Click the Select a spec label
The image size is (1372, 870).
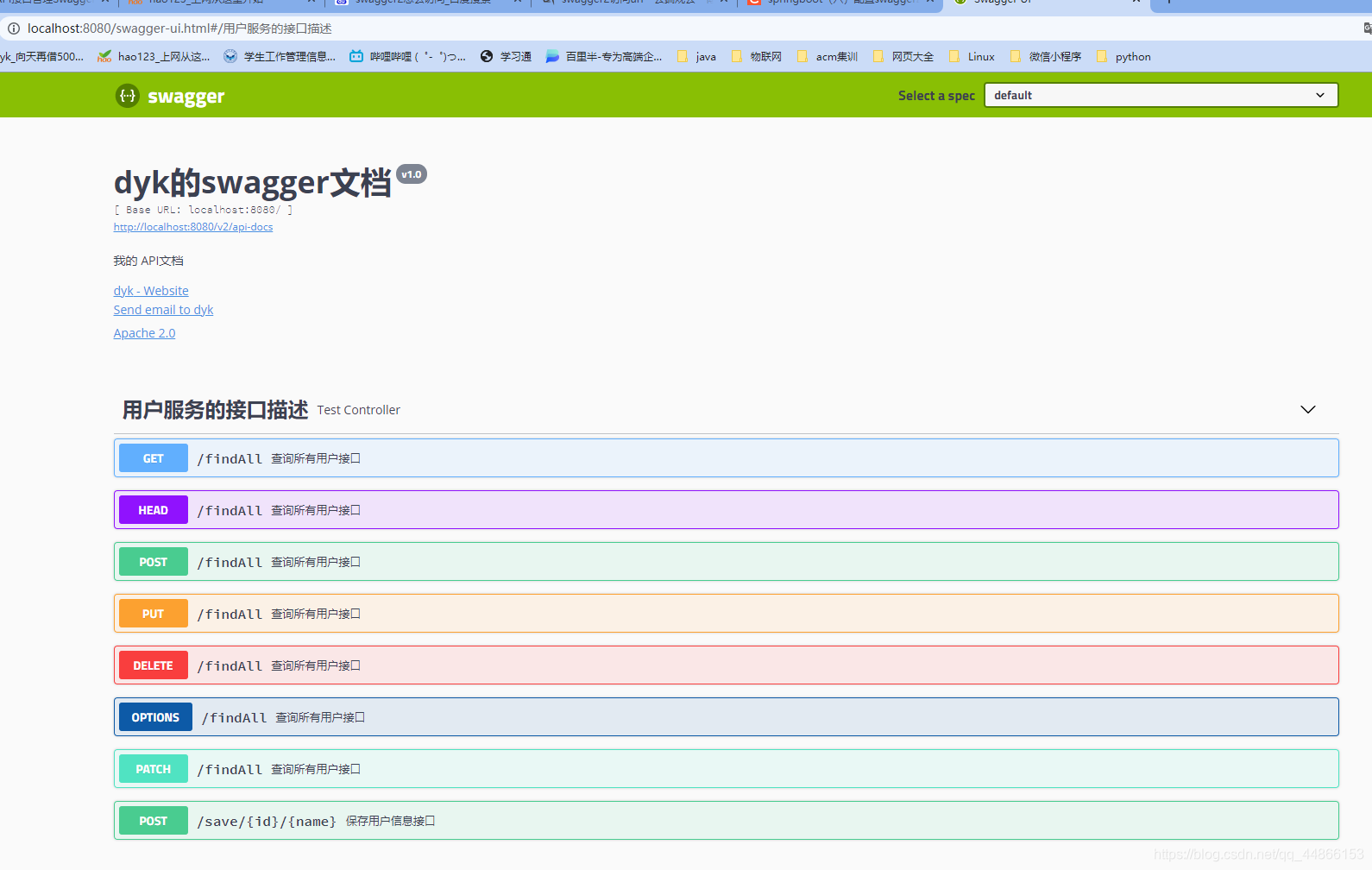(x=936, y=96)
